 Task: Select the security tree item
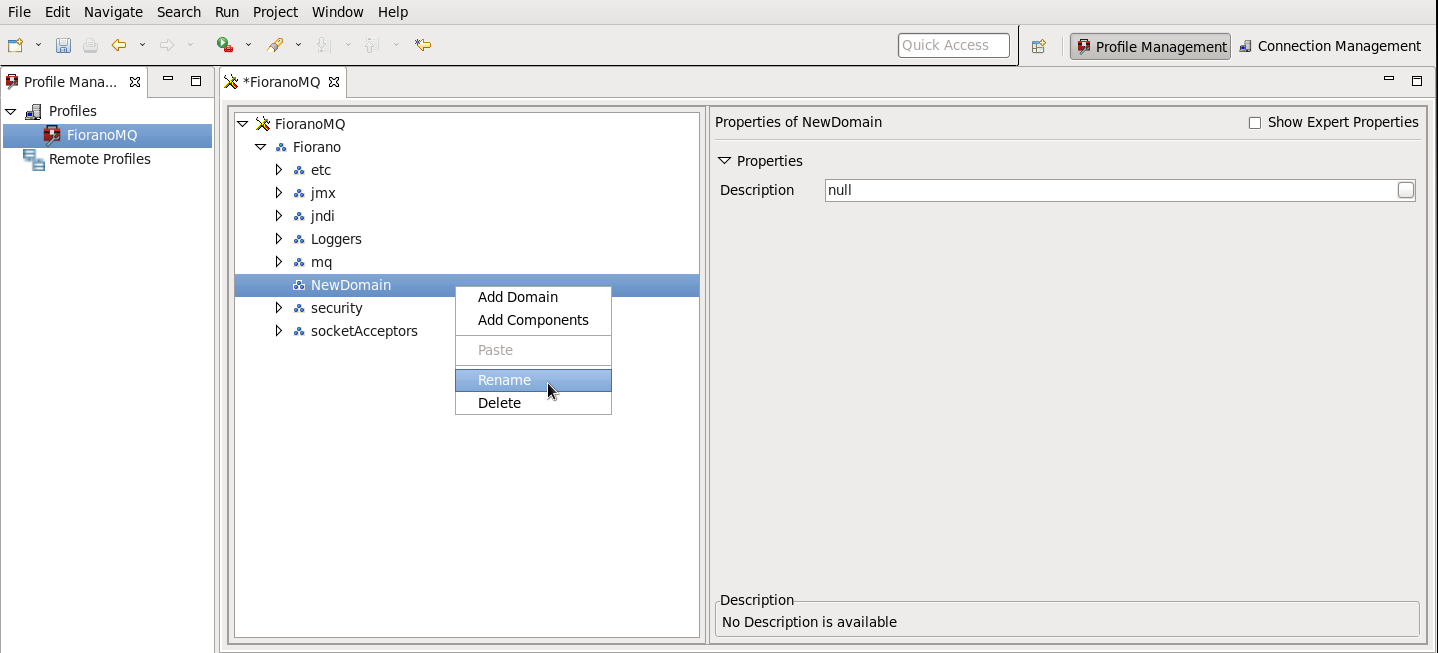(x=336, y=308)
